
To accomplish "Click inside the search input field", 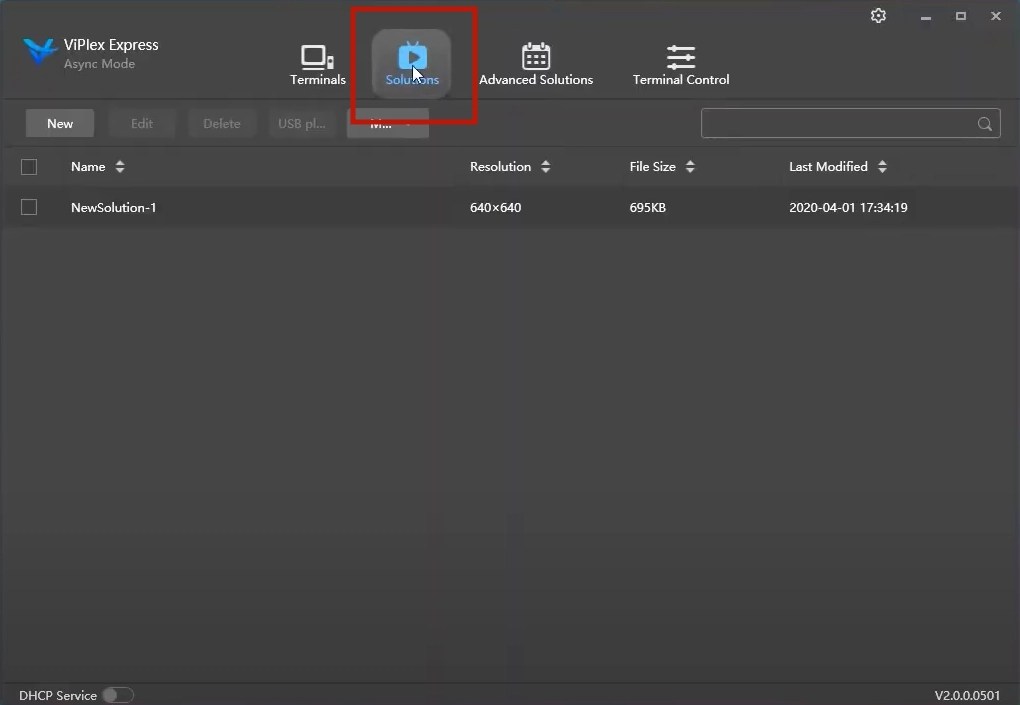I will [x=840, y=123].
